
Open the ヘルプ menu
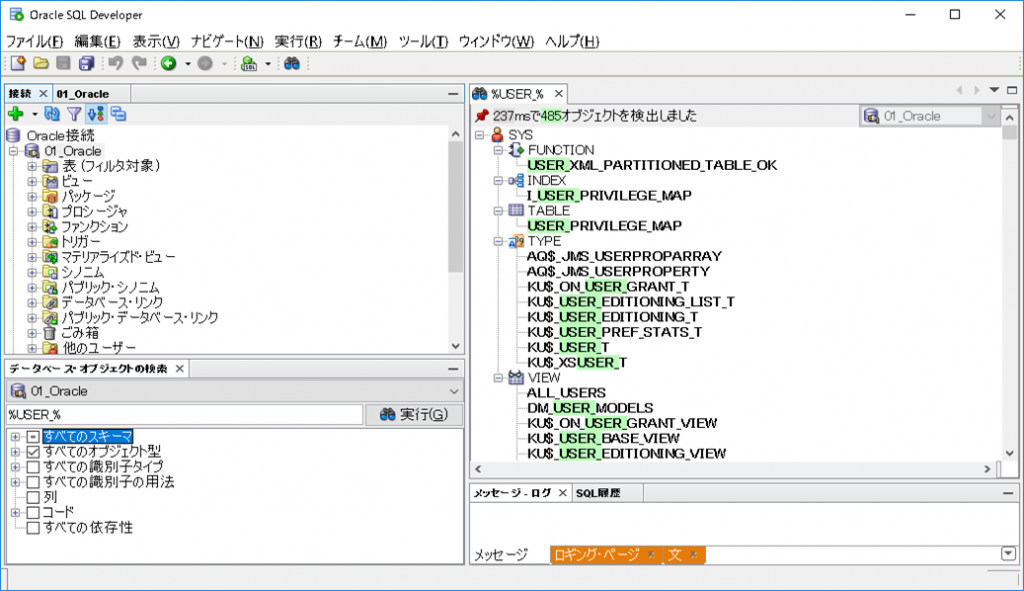pyautogui.click(x=572, y=42)
